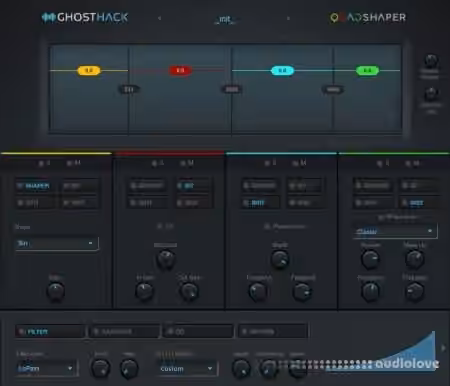Screen dimensions: 450x386
Task: Switch to the third bottom tab
Action: pyautogui.click(x=199, y=332)
